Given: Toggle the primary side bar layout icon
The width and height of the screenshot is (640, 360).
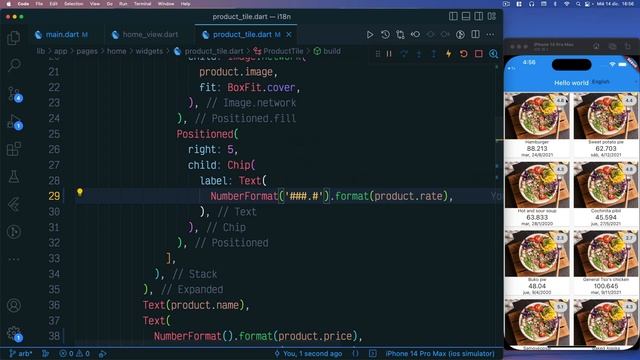Looking at the screenshot, I should (x=453, y=16).
